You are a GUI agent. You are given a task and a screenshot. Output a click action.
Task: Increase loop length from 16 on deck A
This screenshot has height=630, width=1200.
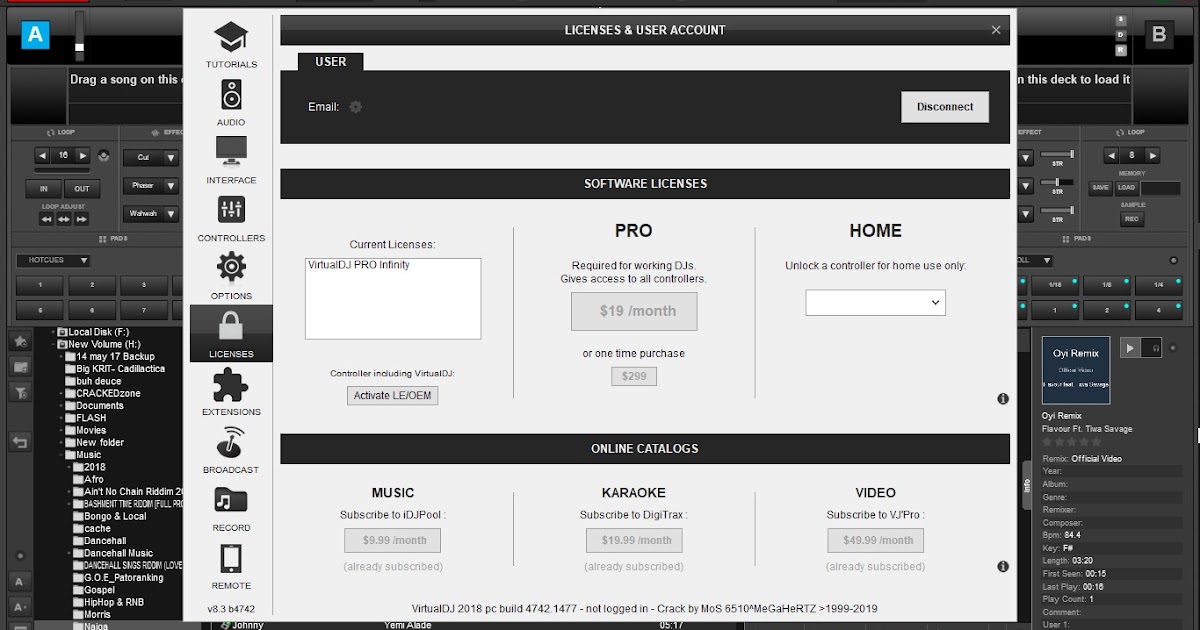click(x=84, y=156)
